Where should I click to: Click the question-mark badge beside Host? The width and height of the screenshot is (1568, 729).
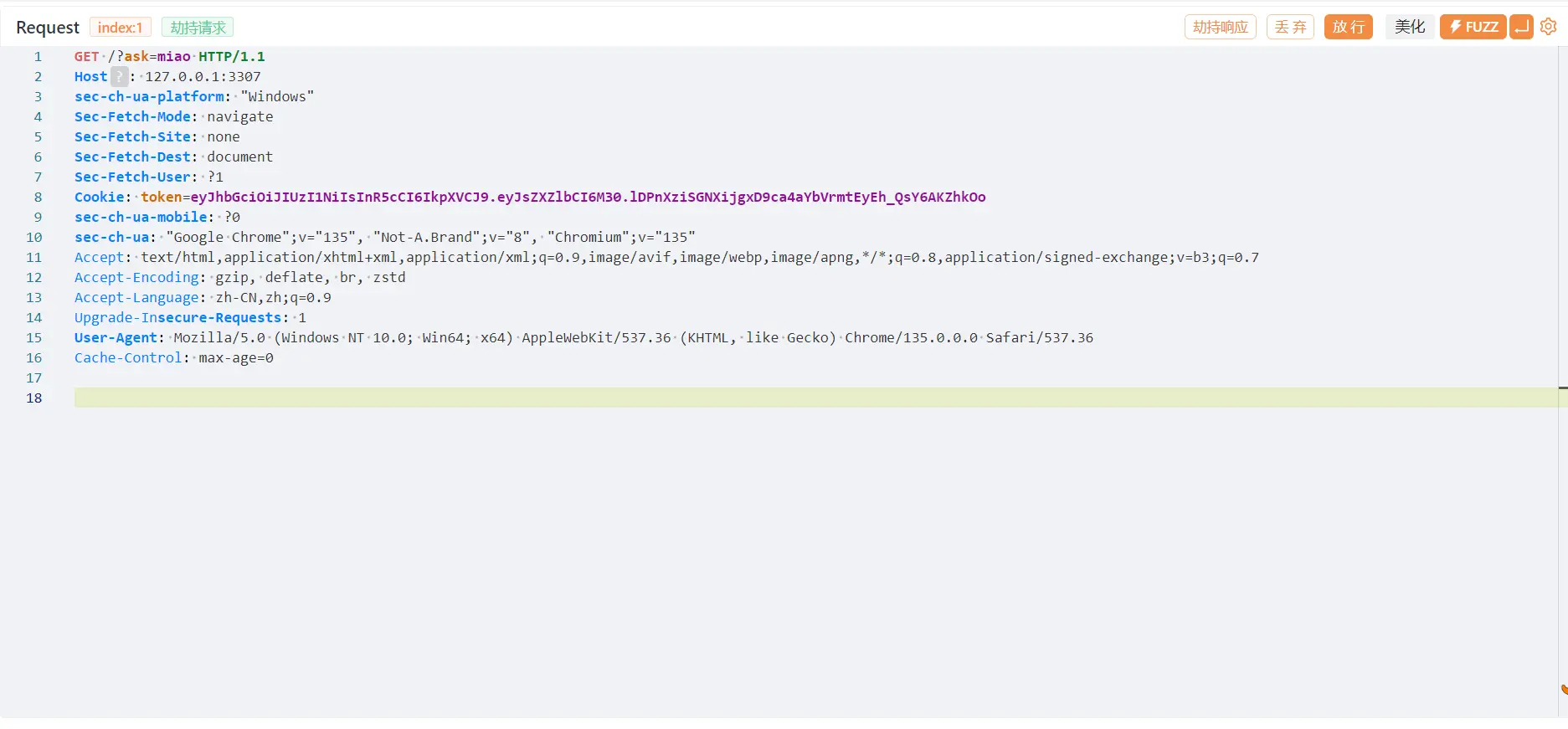120,76
